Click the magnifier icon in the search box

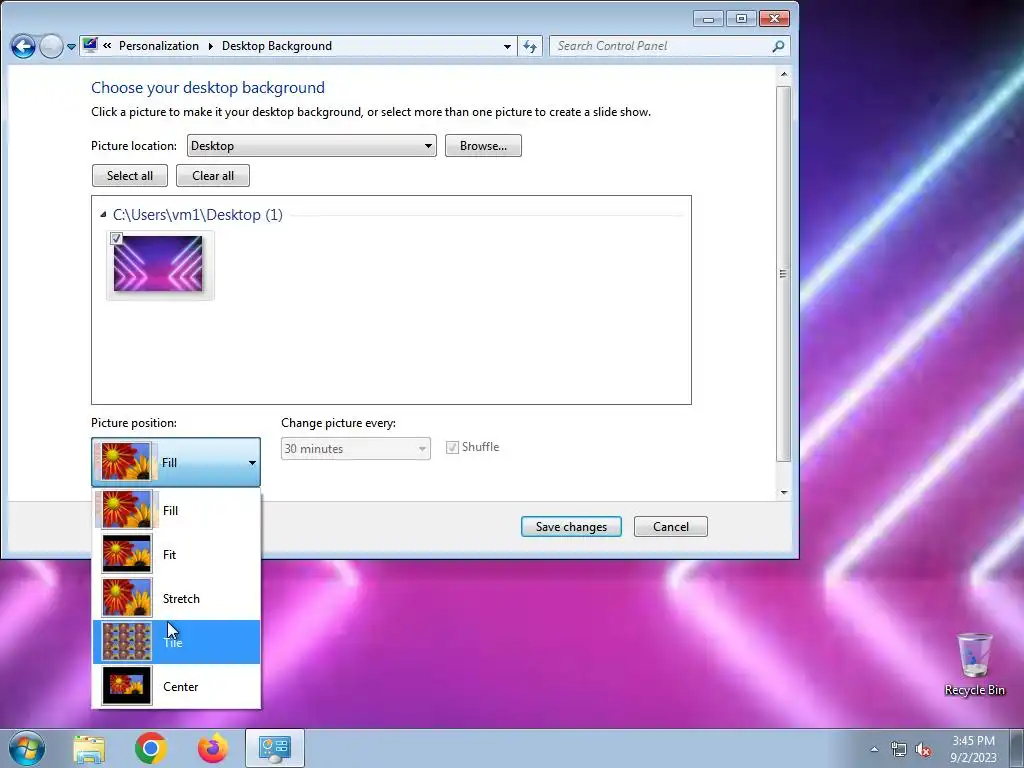tap(778, 46)
